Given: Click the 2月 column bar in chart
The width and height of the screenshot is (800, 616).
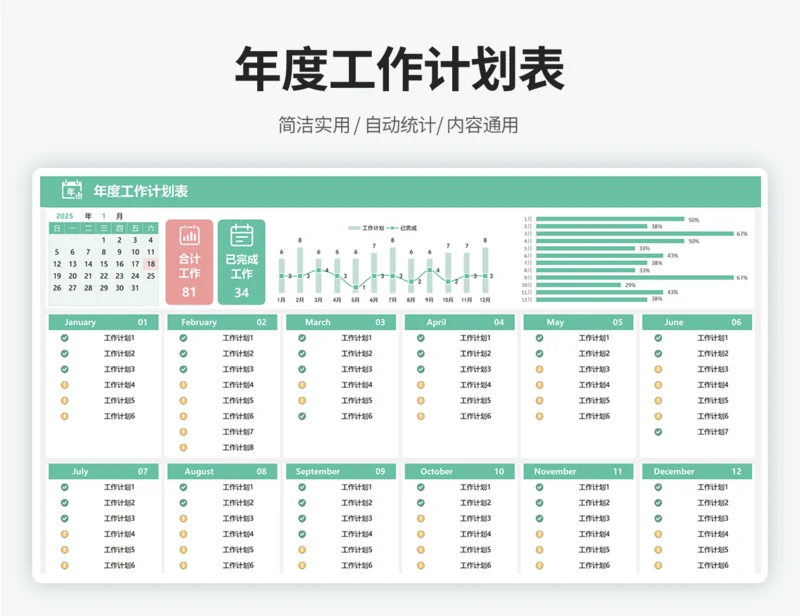Looking at the screenshot, I should [300, 270].
